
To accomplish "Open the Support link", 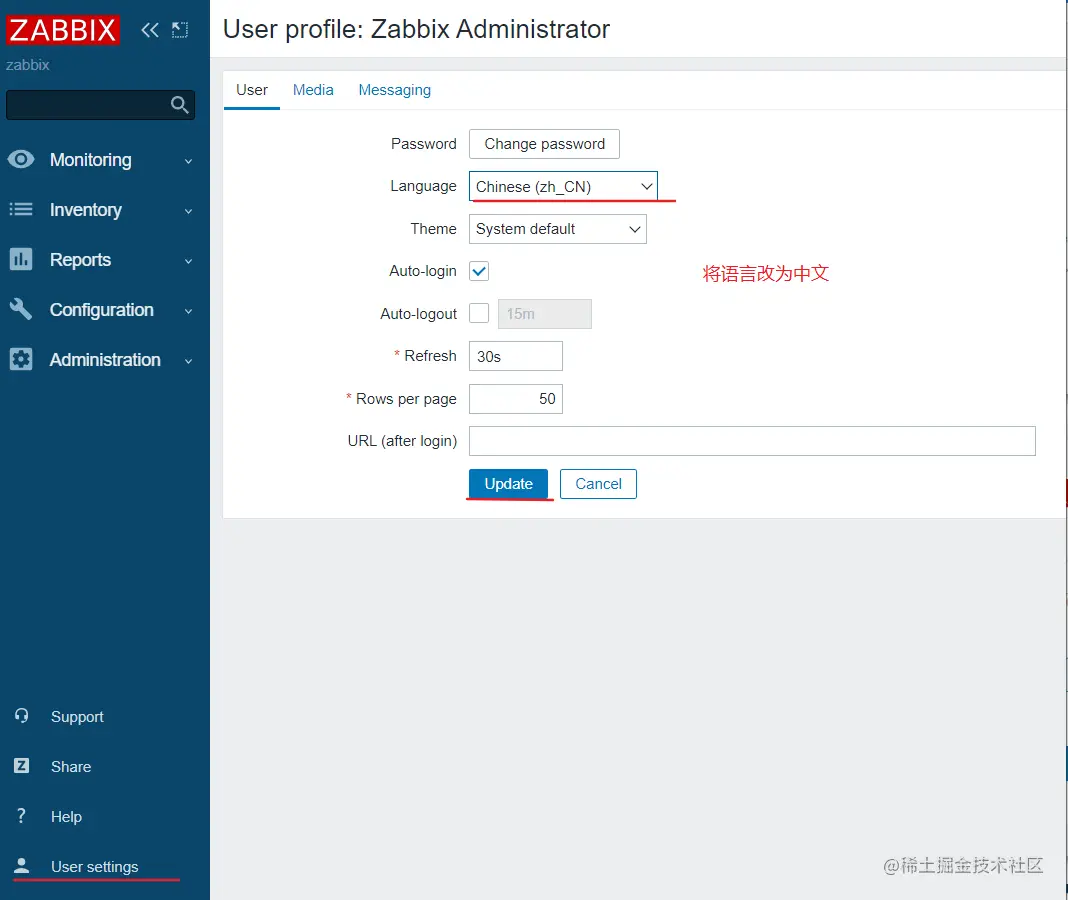I will tap(77, 716).
